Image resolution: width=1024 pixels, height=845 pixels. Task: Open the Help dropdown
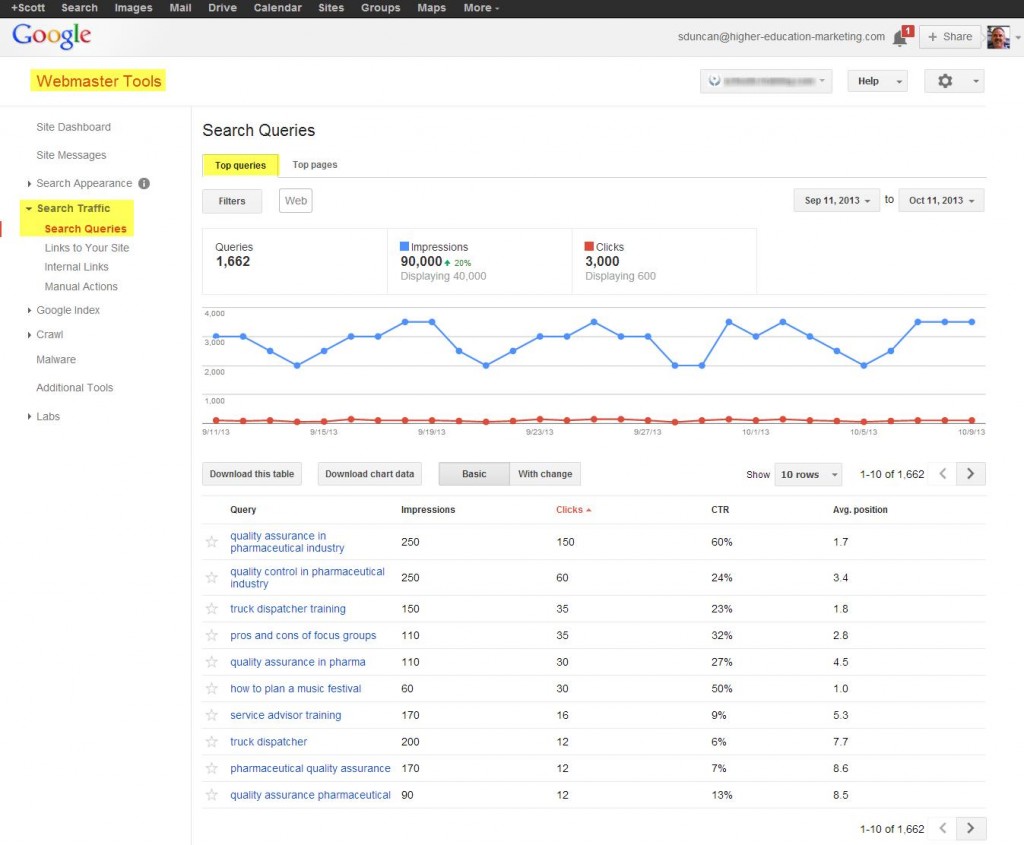click(878, 81)
